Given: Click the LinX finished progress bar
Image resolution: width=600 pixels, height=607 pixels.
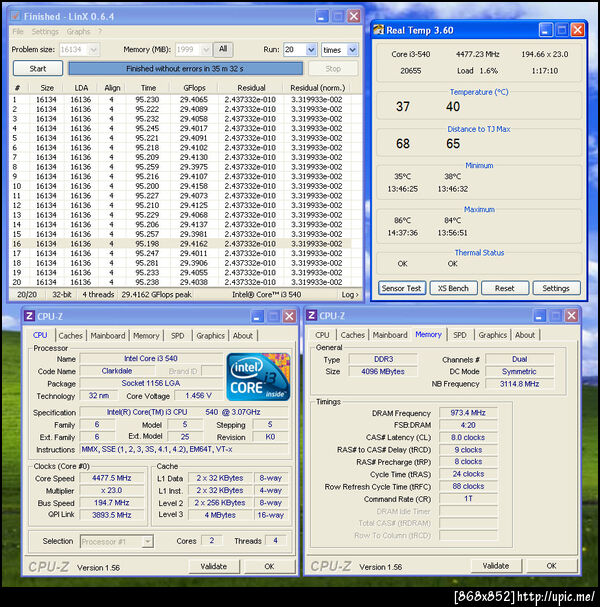Looking at the screenshot, I should click(x=185, y=69).
